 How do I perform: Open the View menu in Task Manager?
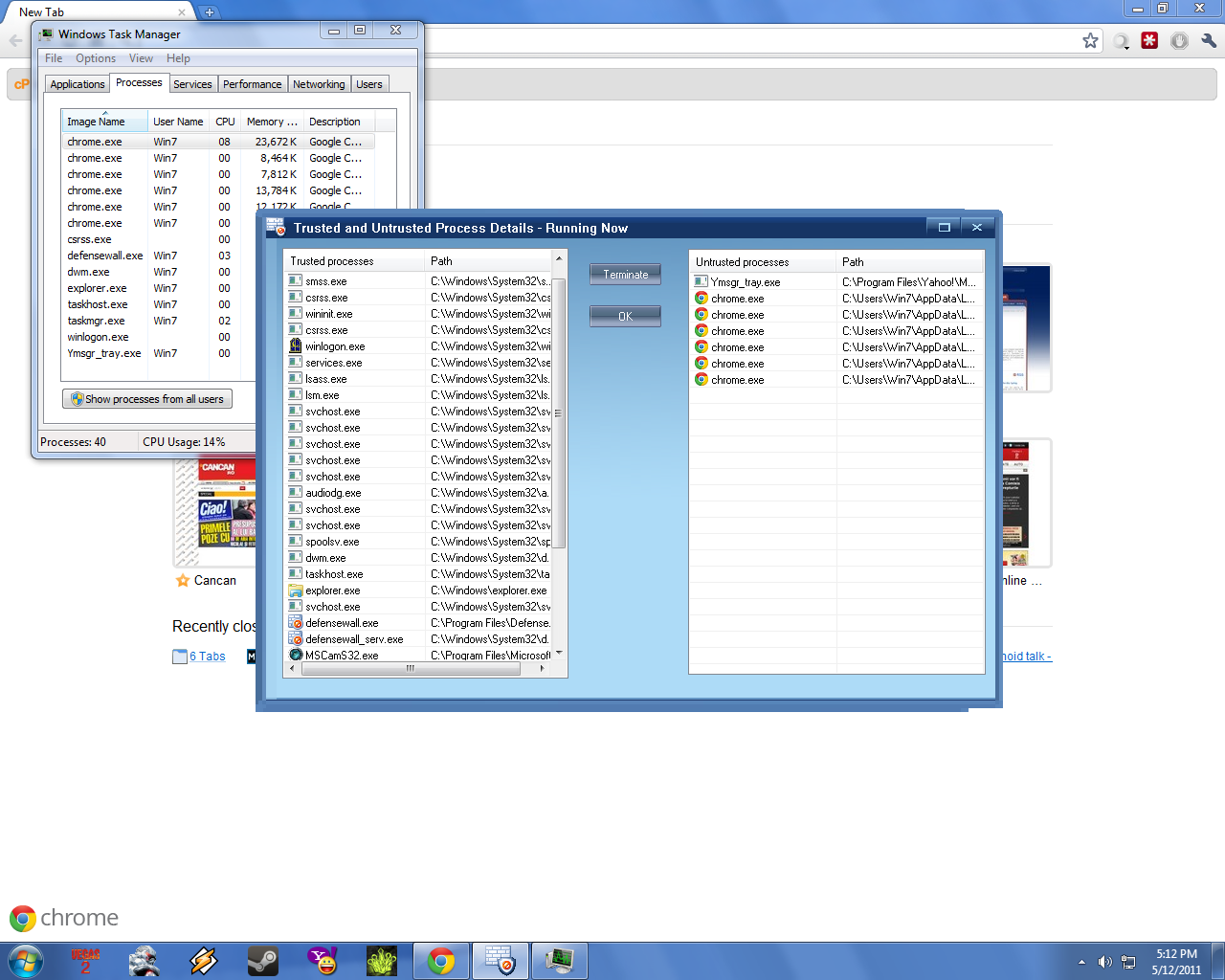141,58
